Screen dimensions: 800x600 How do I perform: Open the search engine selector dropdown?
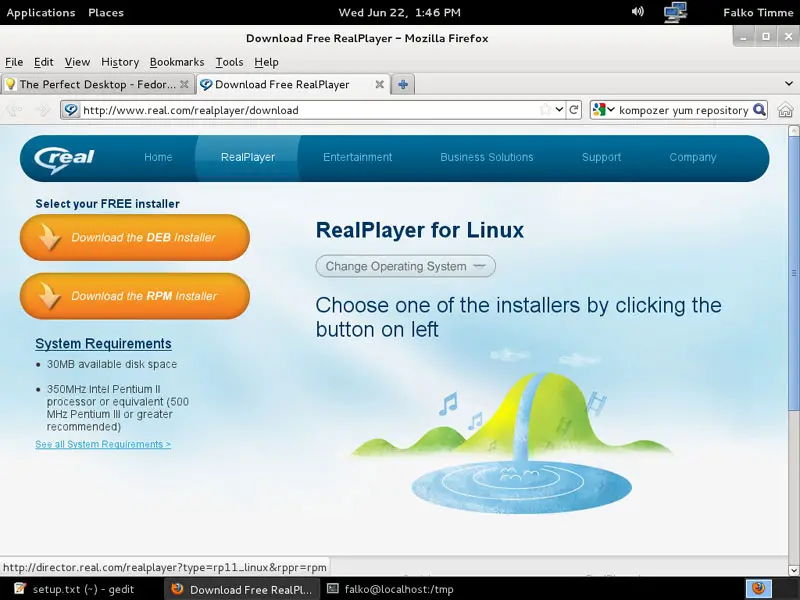click(x=604, y=110)
